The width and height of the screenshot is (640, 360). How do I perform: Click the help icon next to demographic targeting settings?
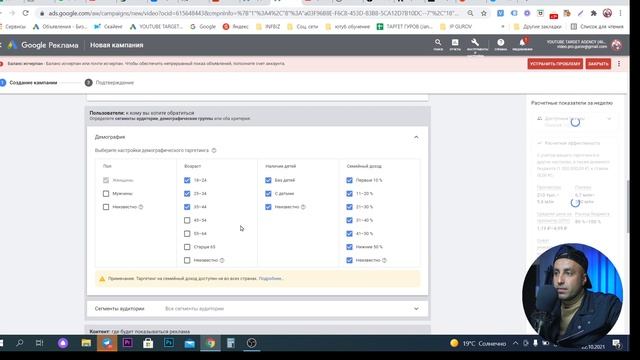(x=214, y=150)
